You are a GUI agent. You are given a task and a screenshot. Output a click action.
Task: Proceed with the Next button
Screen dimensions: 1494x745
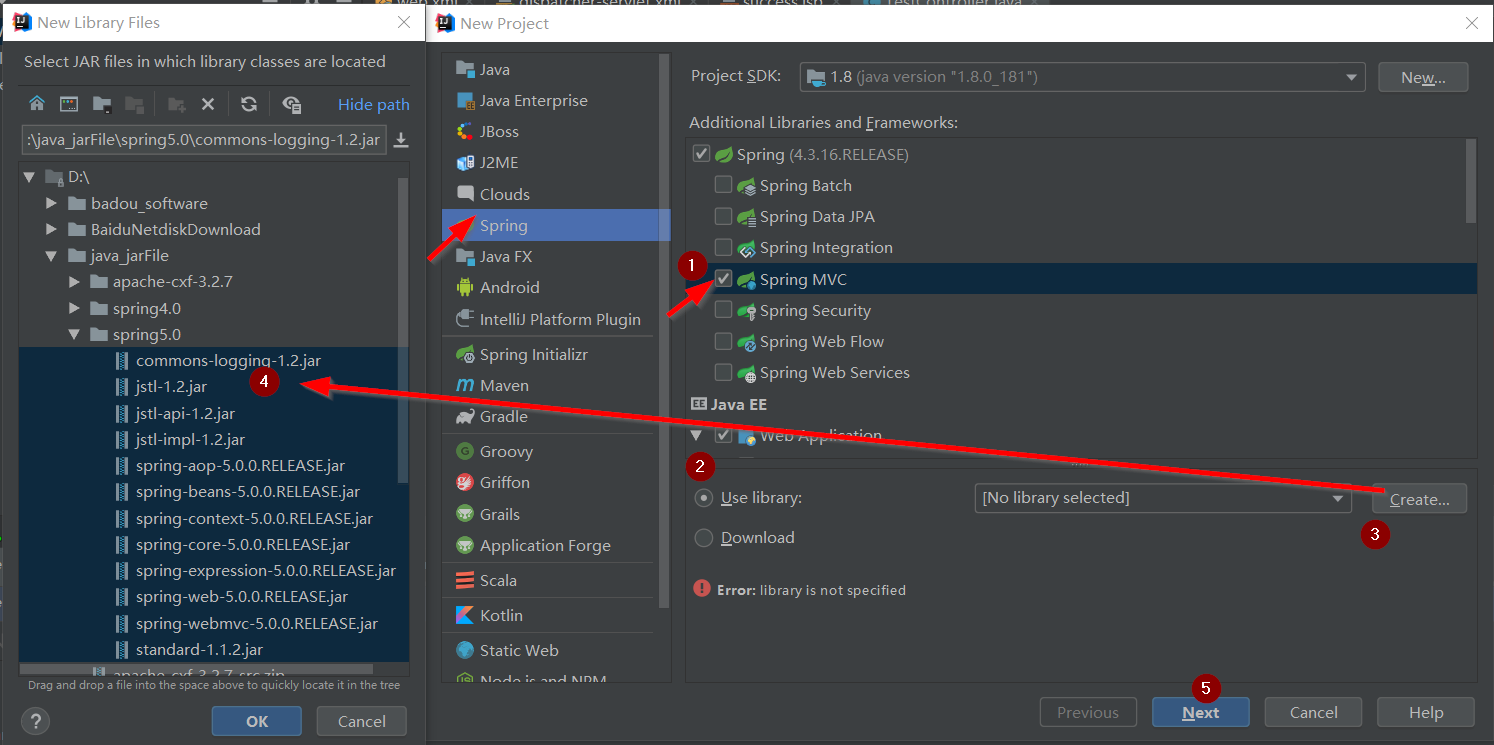coord(1201,712)
